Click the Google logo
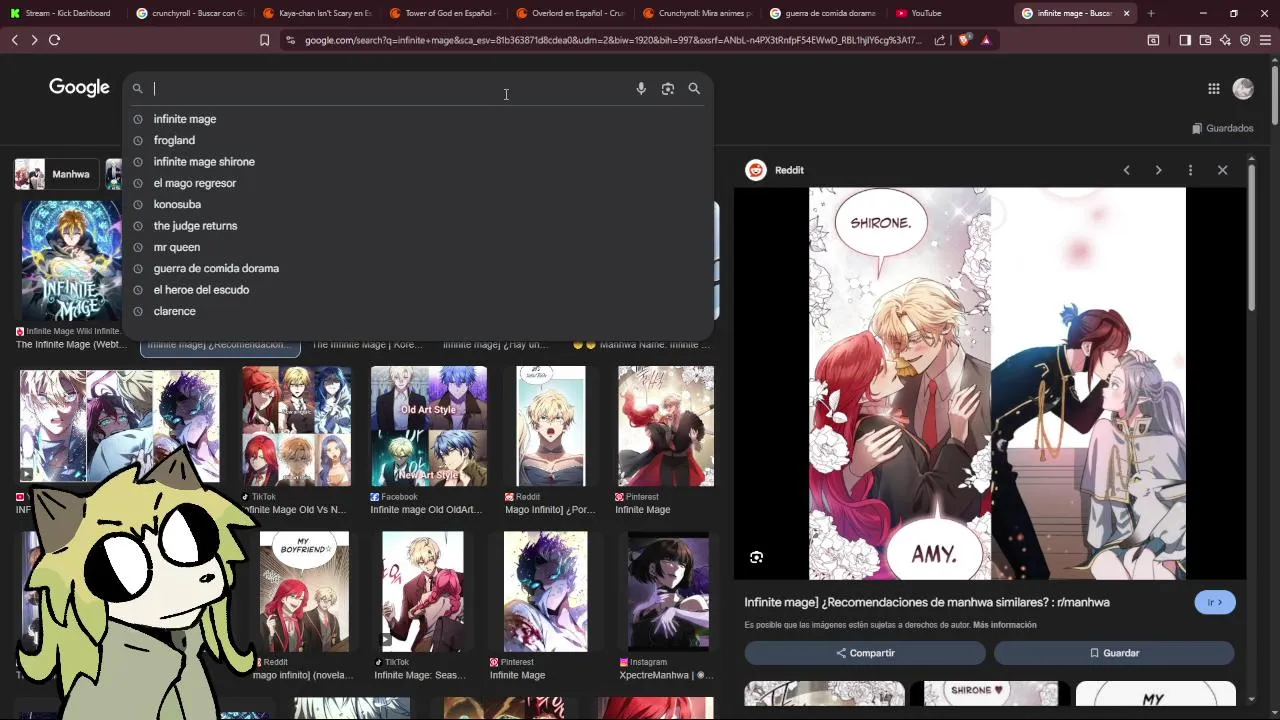This screenshot has height=720, width=1280. pyautogui.click(x=79, y=88)
